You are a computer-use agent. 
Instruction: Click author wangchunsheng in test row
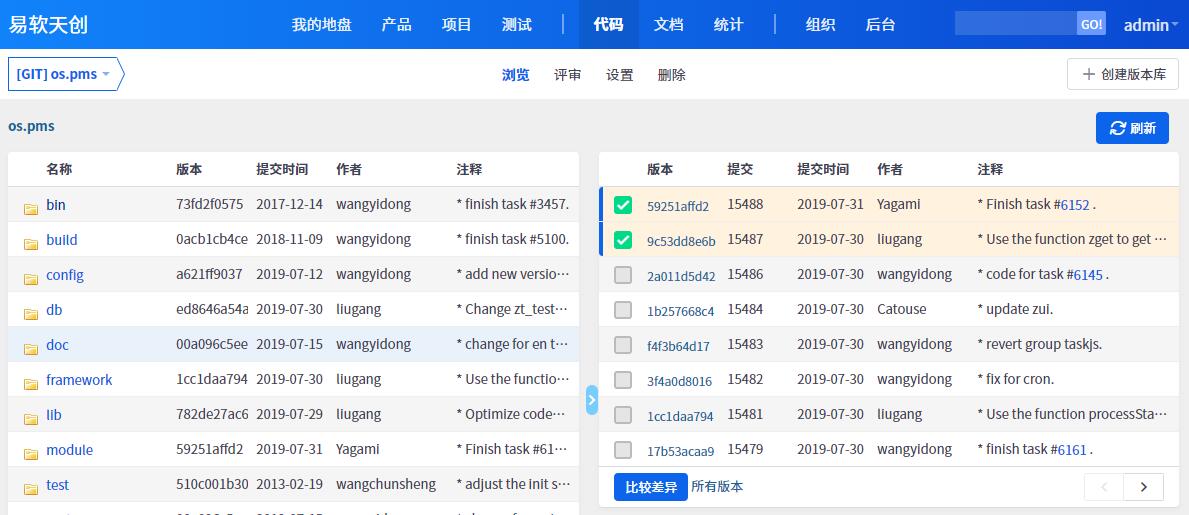click(x=386, y=484)
